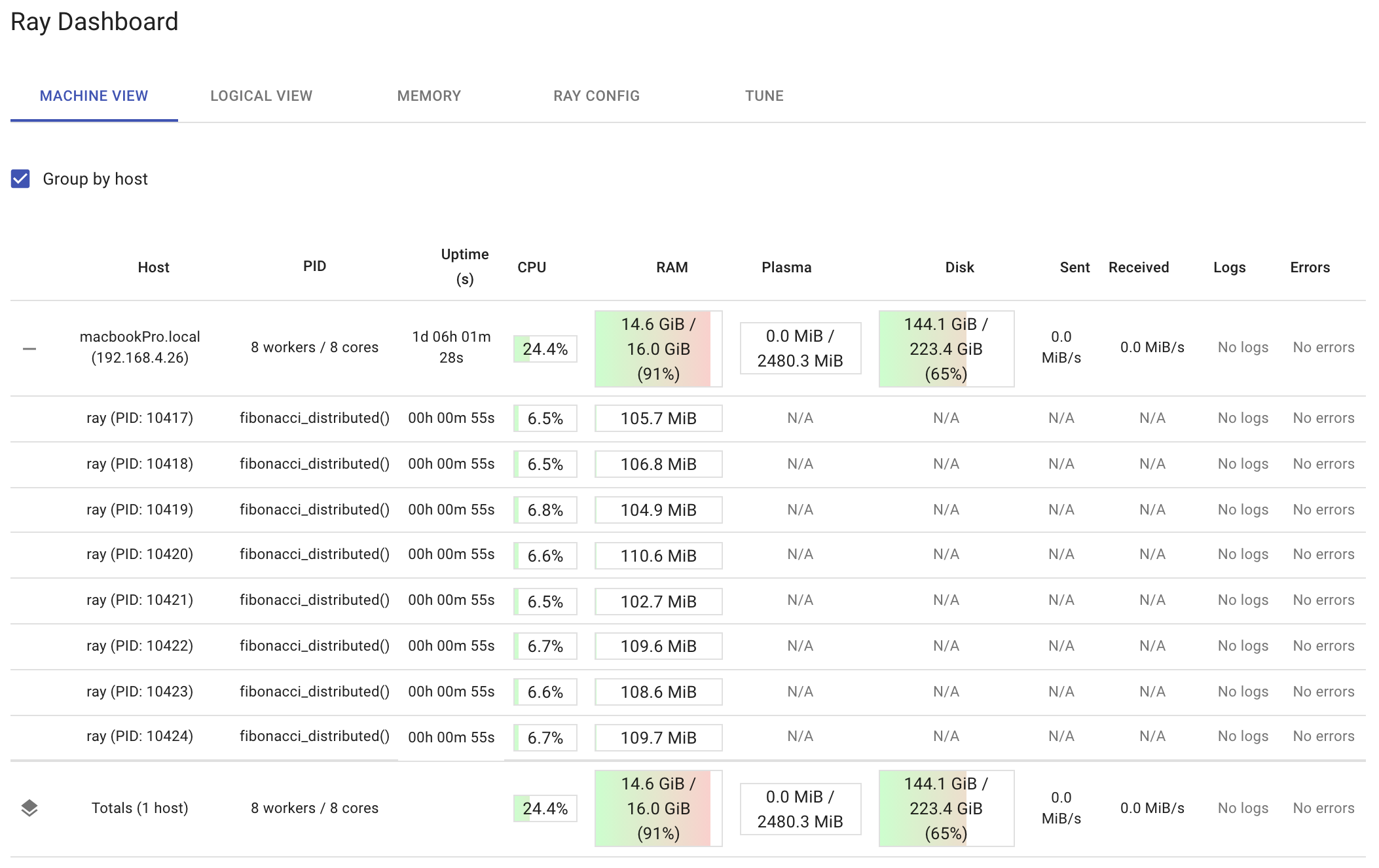1379x868 pixels.
Task: Click the macbookPro.local (192.168.4.26) host name
Action: [x=140, y=347]
